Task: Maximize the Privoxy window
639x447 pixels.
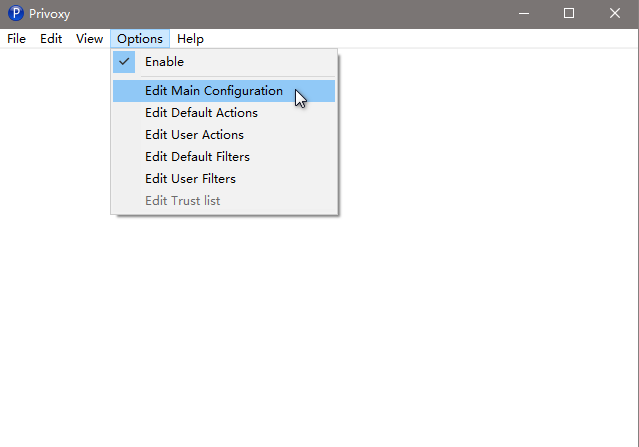Action: pos(569,13)
